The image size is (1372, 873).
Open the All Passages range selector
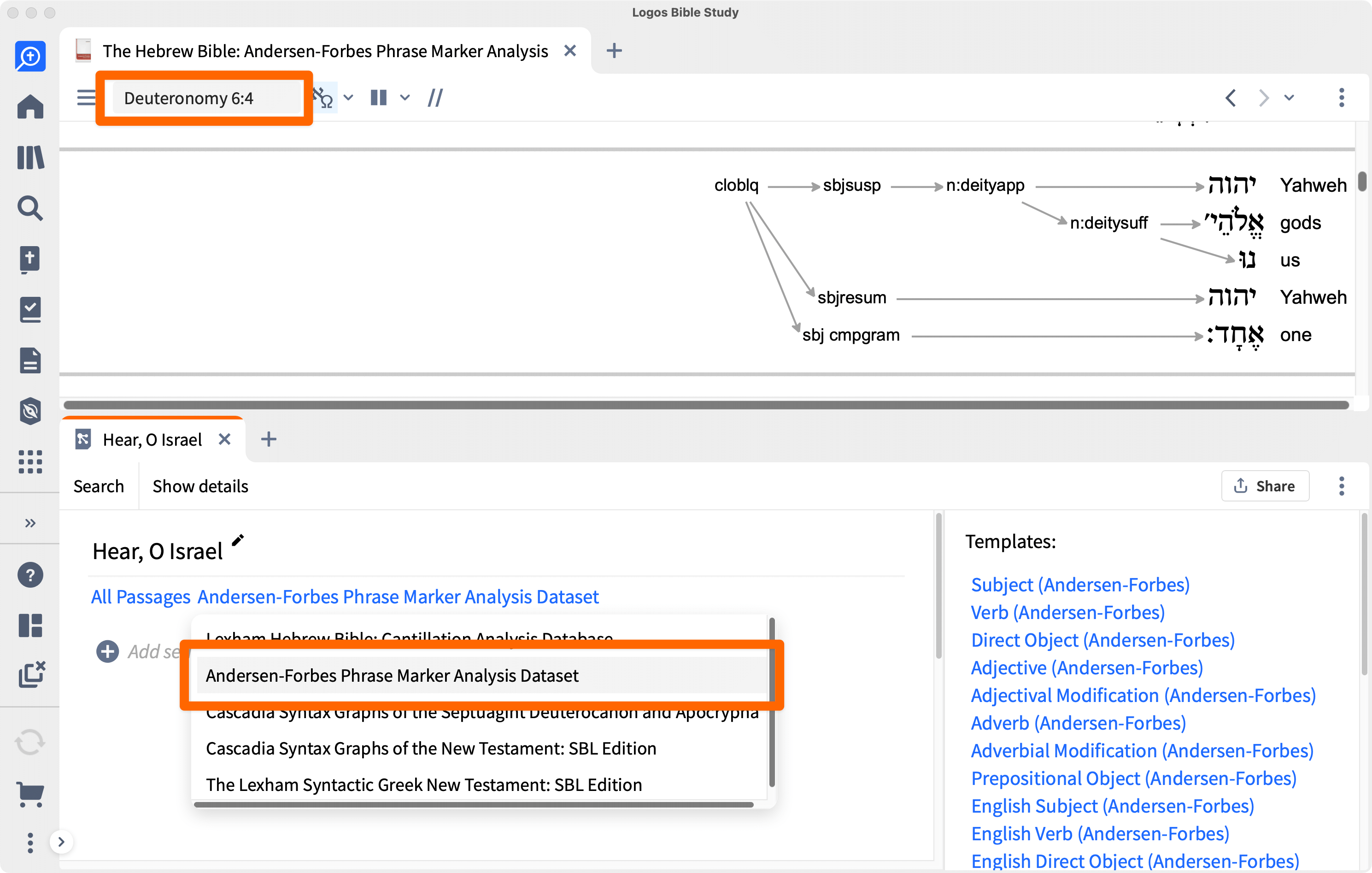click(141, 596)
